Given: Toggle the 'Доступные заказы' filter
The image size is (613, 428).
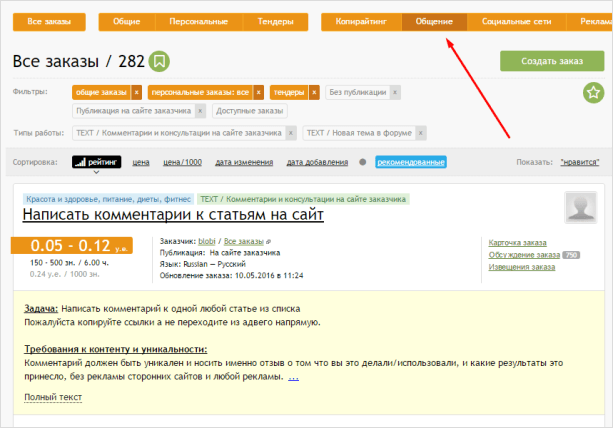Looking at the screenshot, I should click(250, 110).
